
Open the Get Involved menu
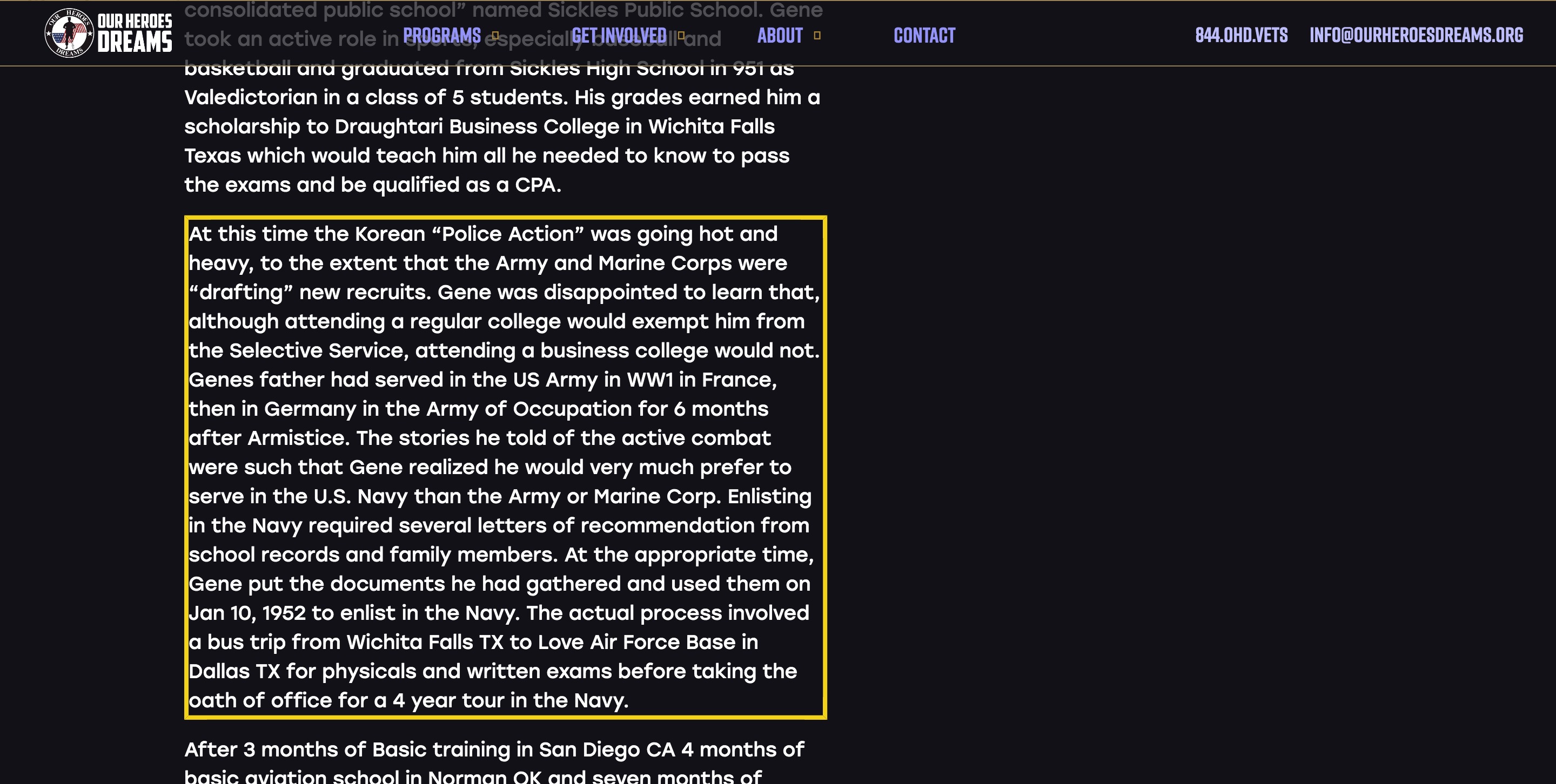[619, 36]
